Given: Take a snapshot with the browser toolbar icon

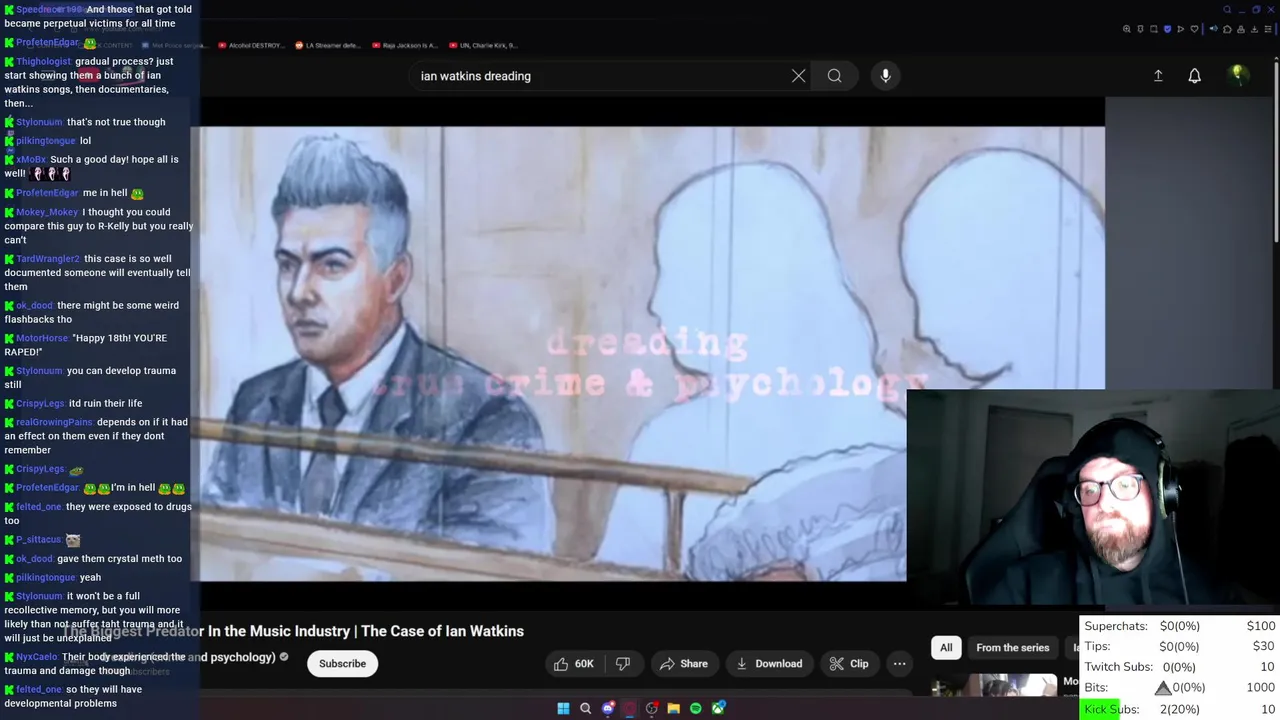Looking at the screenshot, I should pyautogui.click(x=1154, y=29).
